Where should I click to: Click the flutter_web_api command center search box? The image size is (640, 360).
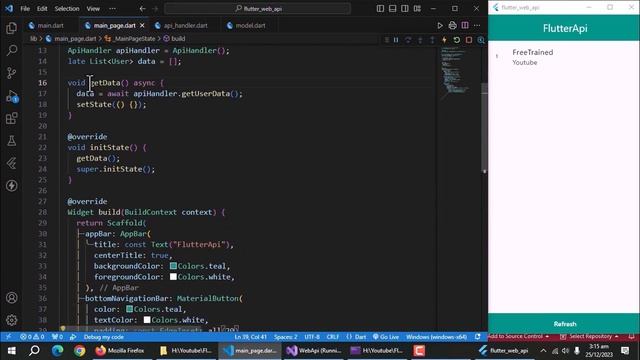click(x=258, y=9)
